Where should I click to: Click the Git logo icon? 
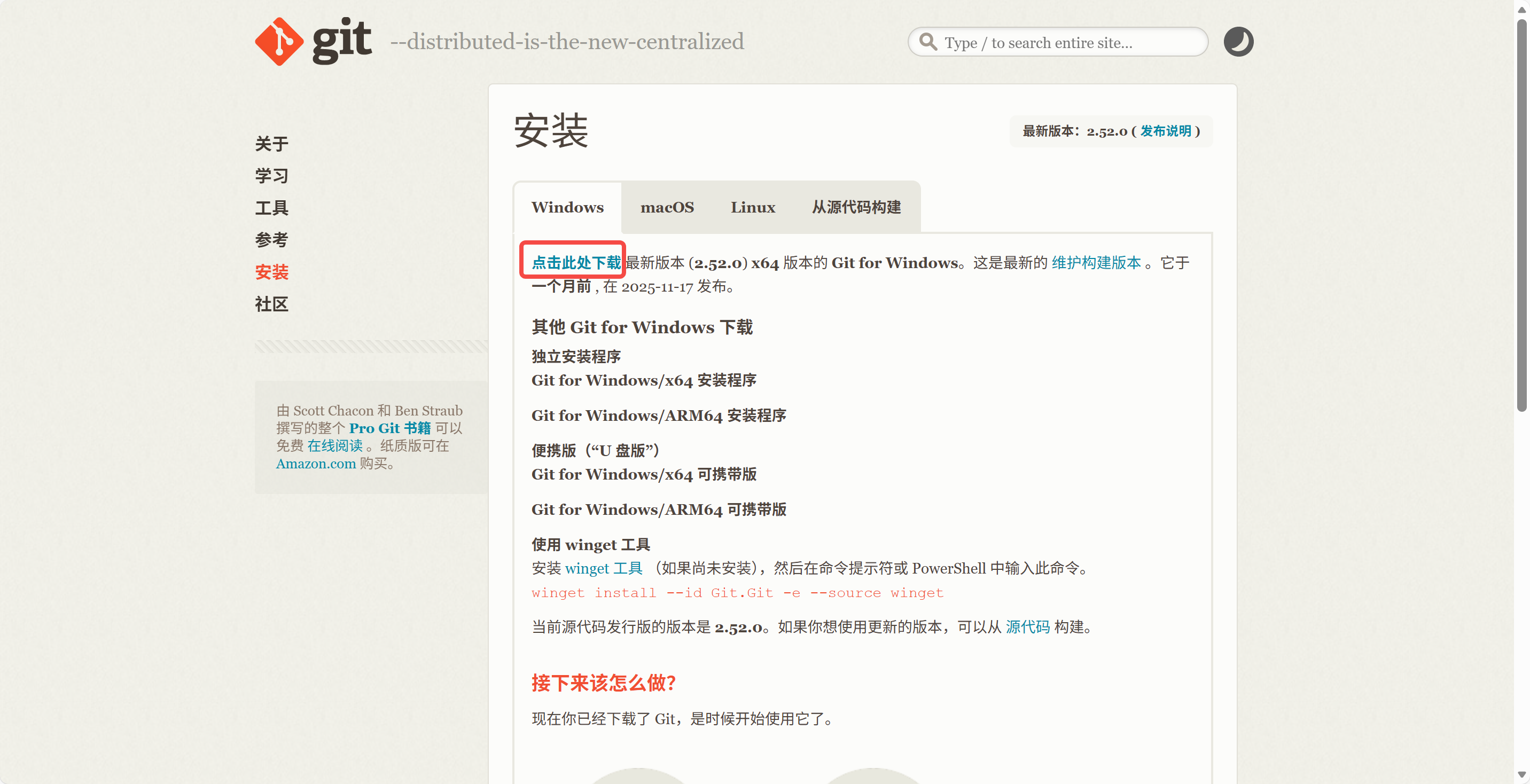coord(279,42)
